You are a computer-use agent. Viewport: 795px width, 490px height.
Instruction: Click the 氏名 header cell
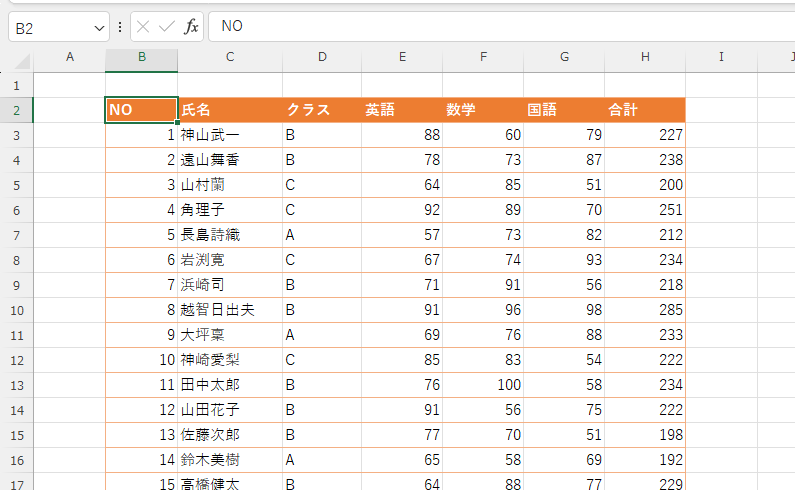coord(230,110)
